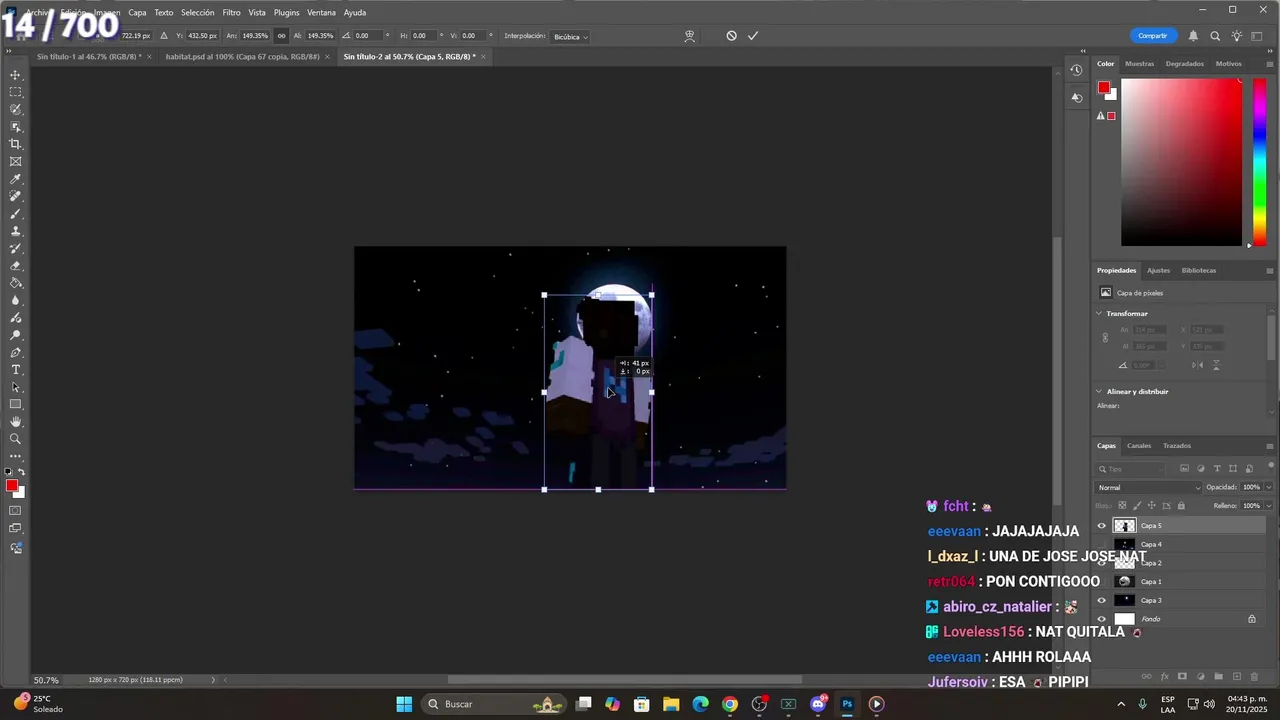The height and width of the screenshot is (720, 1280).
Task: Select the Blur drop tool
Action: click(15, 300)
